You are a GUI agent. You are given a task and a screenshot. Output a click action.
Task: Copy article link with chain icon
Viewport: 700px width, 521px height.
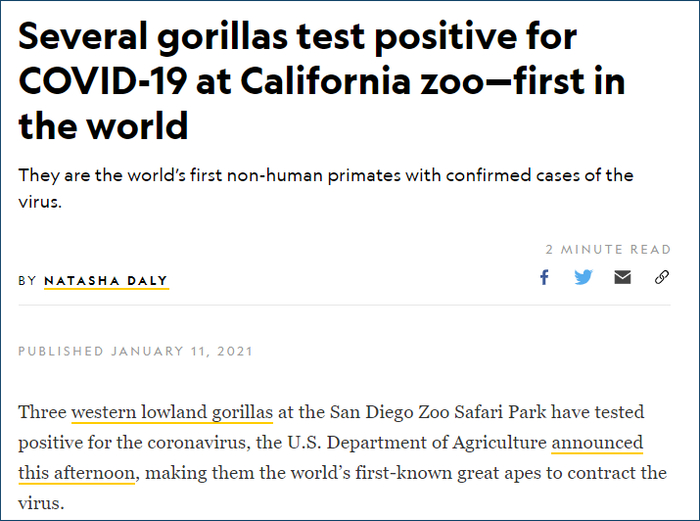[662, 278]
